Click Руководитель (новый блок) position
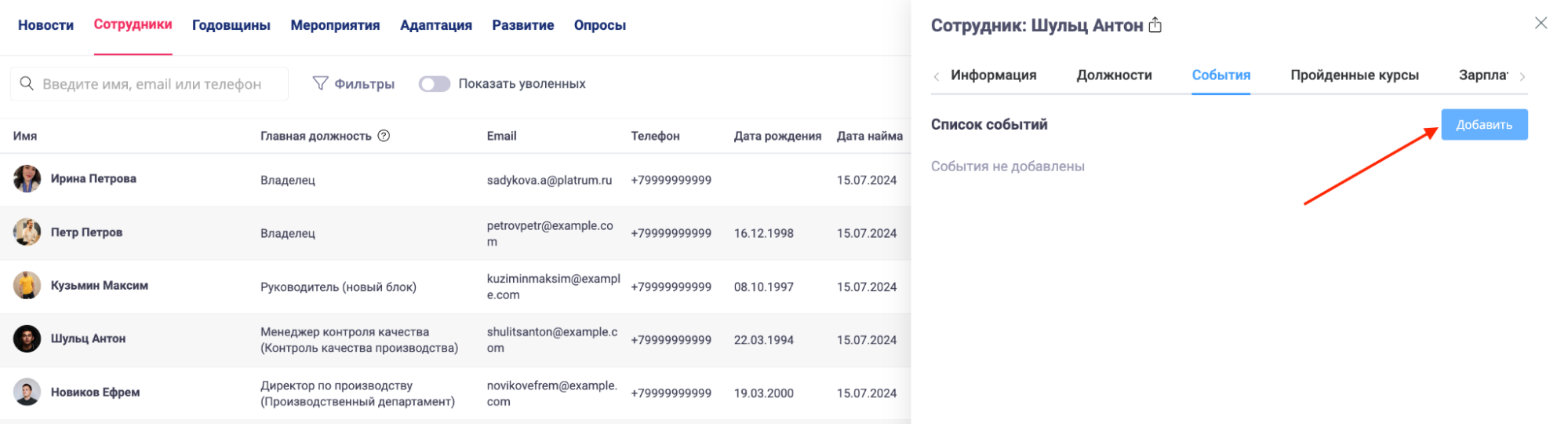Viewport: 1568px width, 424px height. 338,287
